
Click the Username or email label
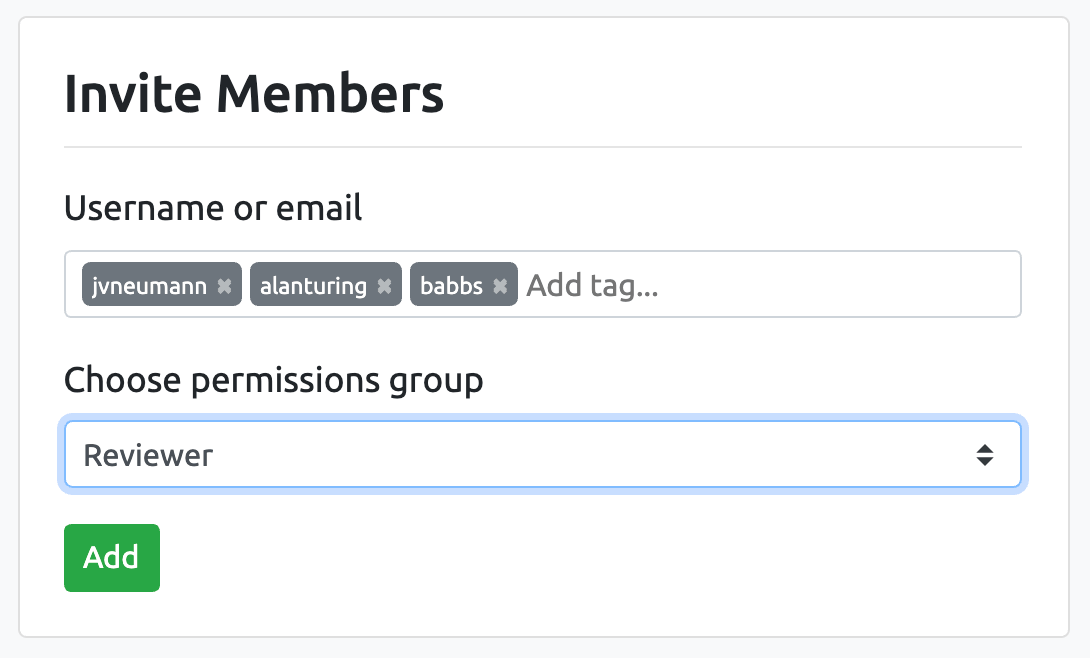click(213, 209)
